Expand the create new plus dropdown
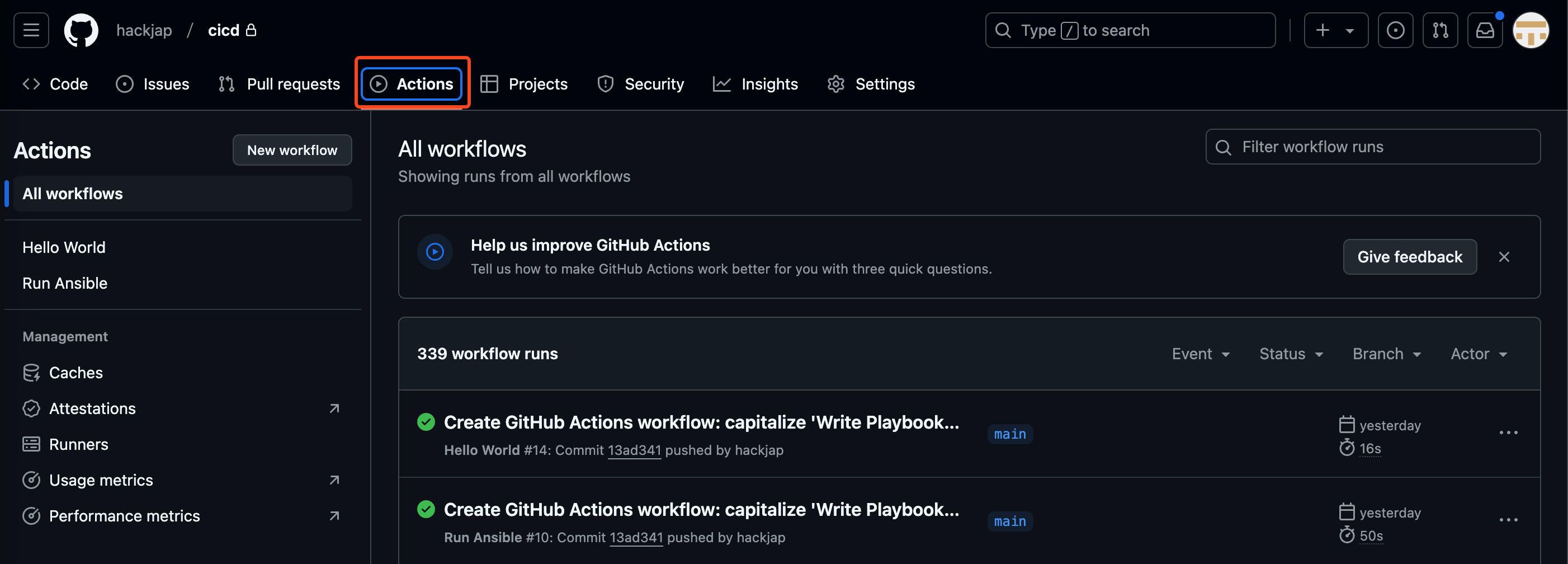 tap(1335, 30)
